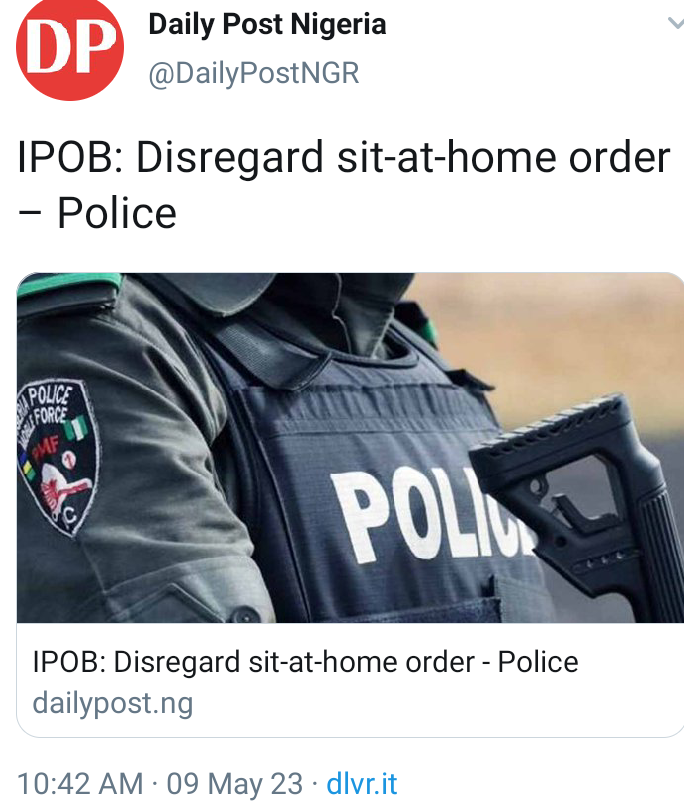Click the green epaulette on officer's shoulder

click(67, 284)
